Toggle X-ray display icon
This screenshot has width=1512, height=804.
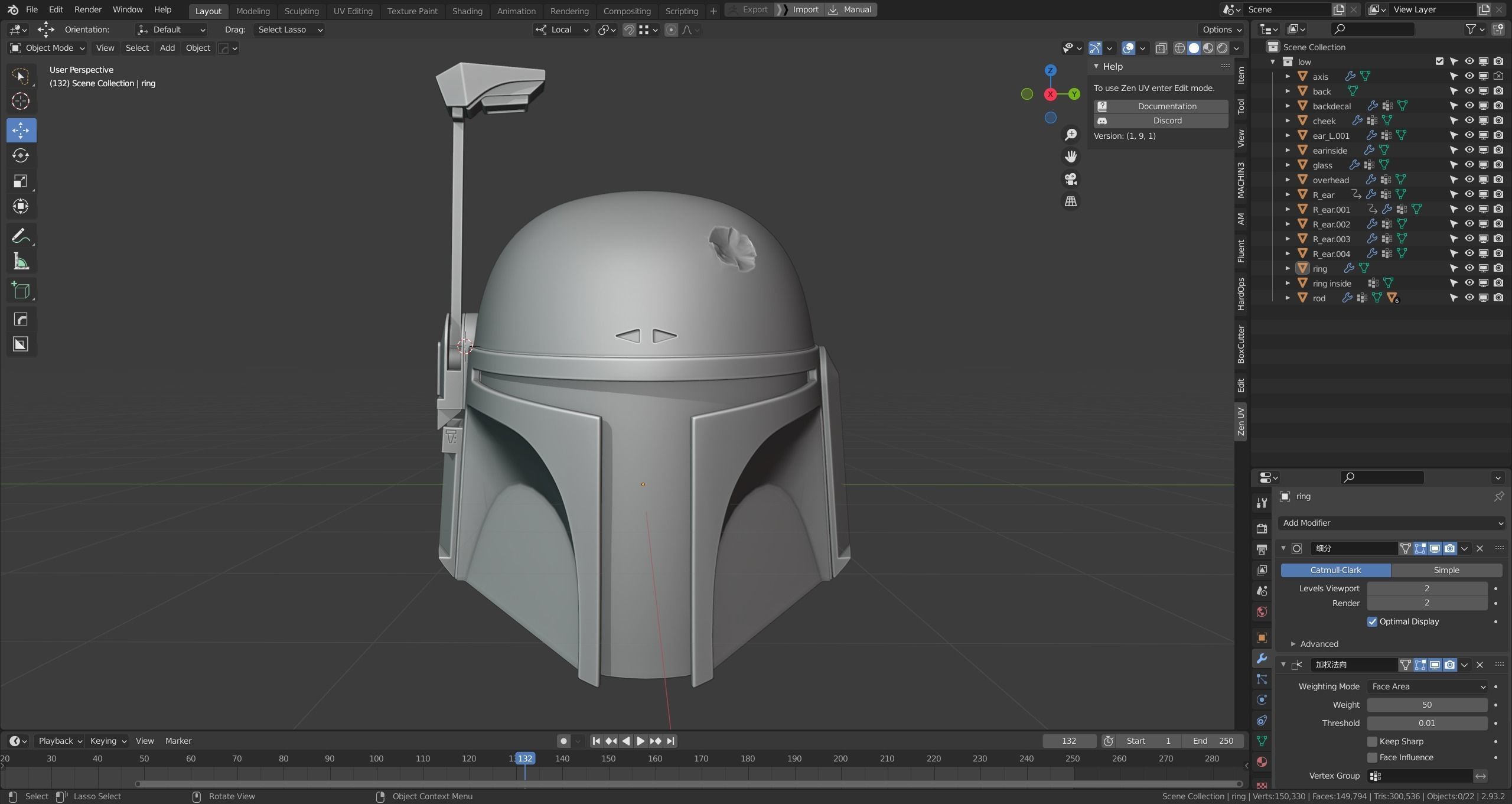[x=1161, y=48]
